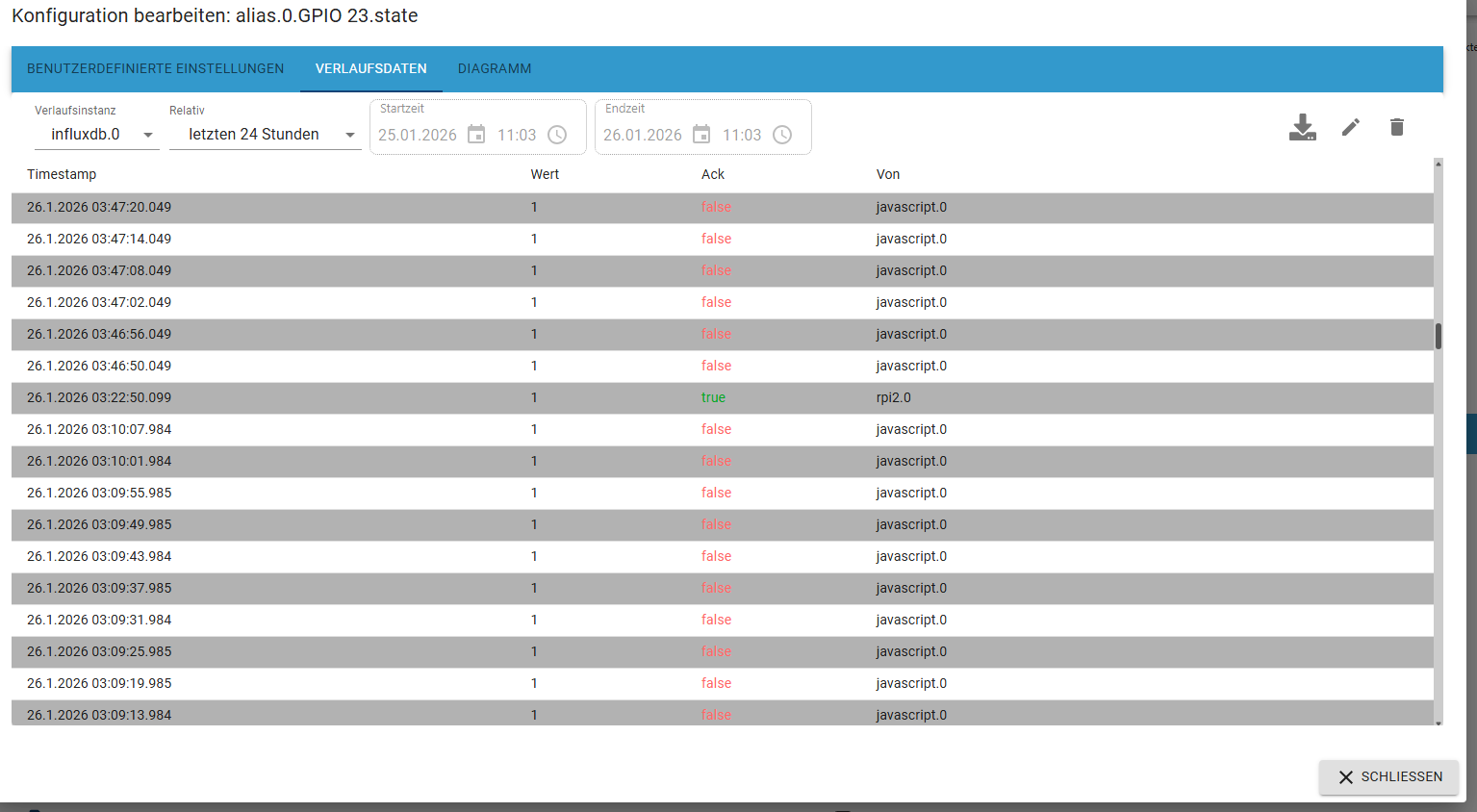Open the Relativ letzten 24 Stunden dropdown
This screenshot has height=812, width=1477.
266,135
